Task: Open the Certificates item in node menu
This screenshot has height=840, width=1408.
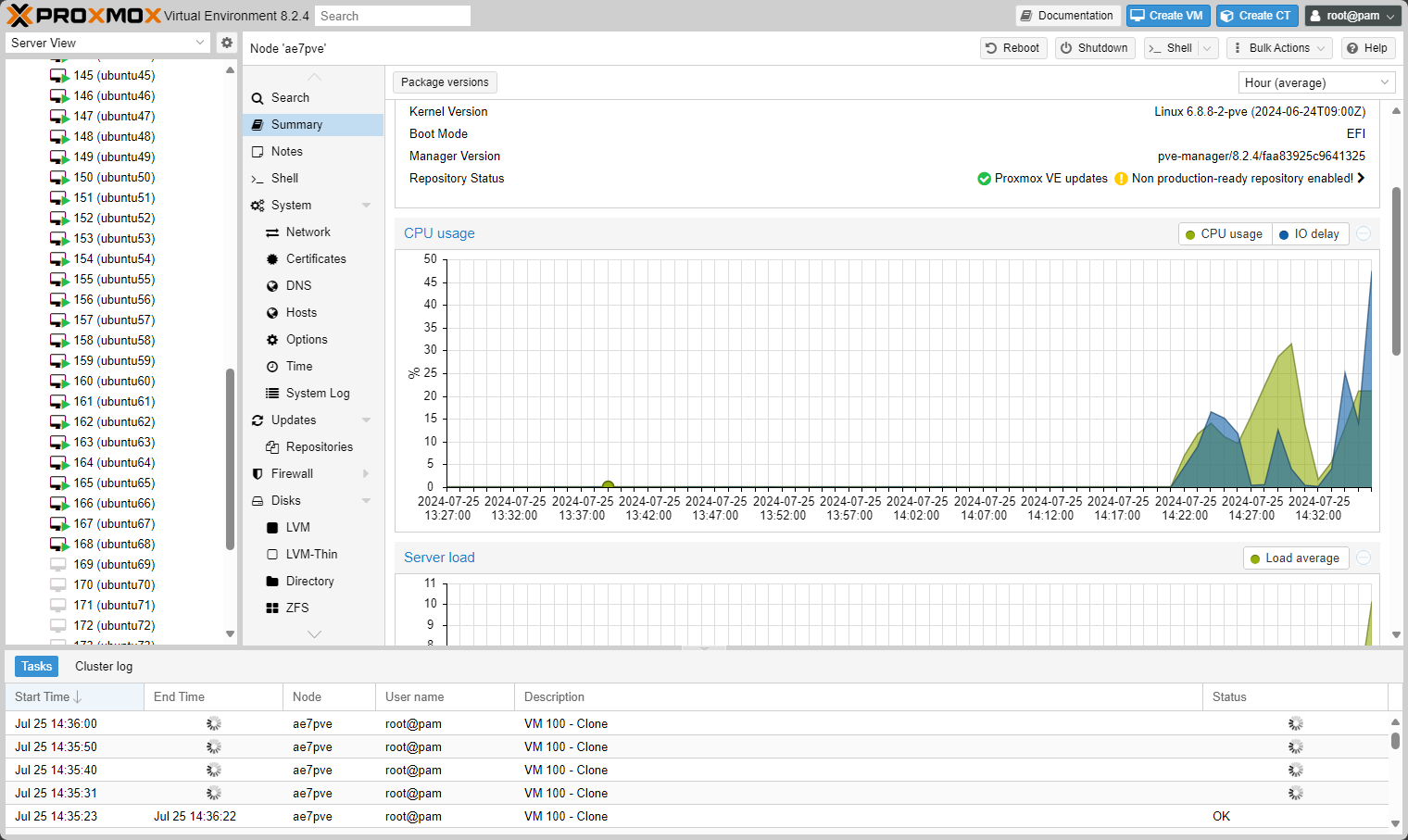Action: [315, 259]
